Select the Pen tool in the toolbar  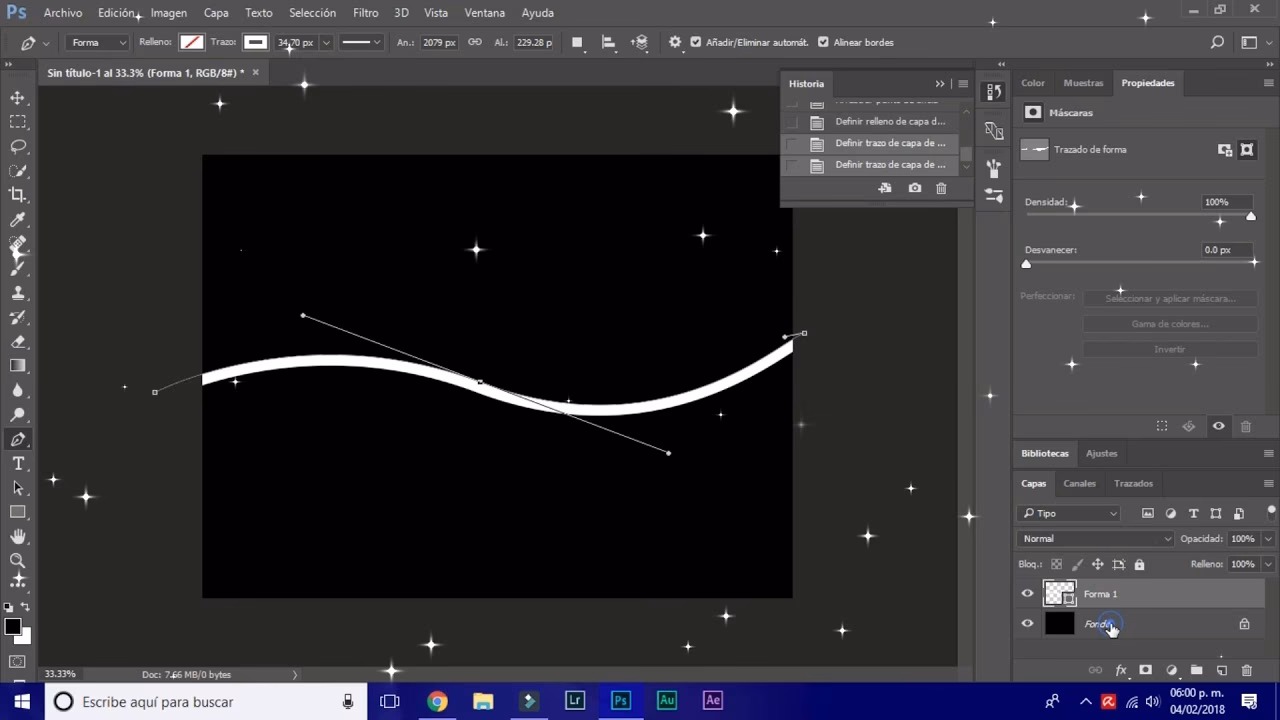[18, 439]
